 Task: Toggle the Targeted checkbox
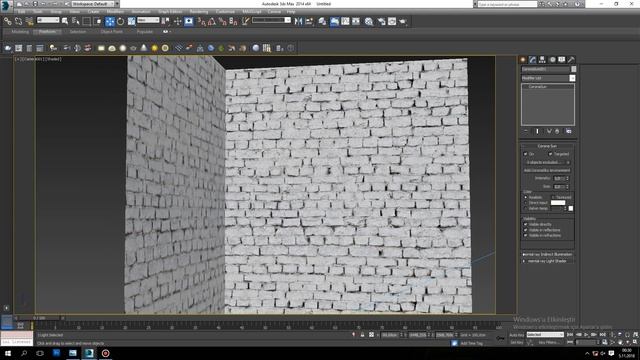tap(551, 154)
